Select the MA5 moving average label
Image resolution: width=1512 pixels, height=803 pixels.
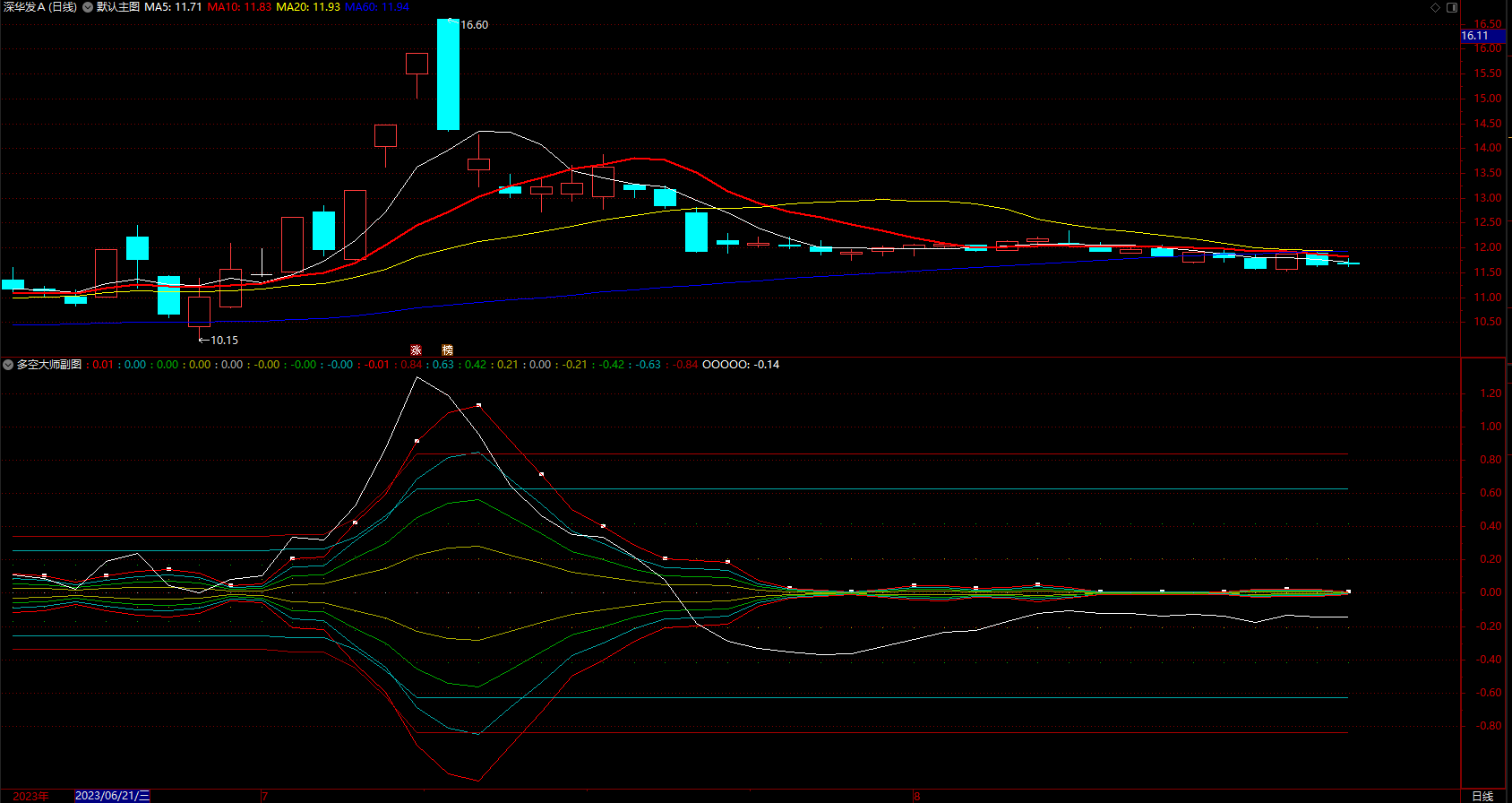point(173,7)
